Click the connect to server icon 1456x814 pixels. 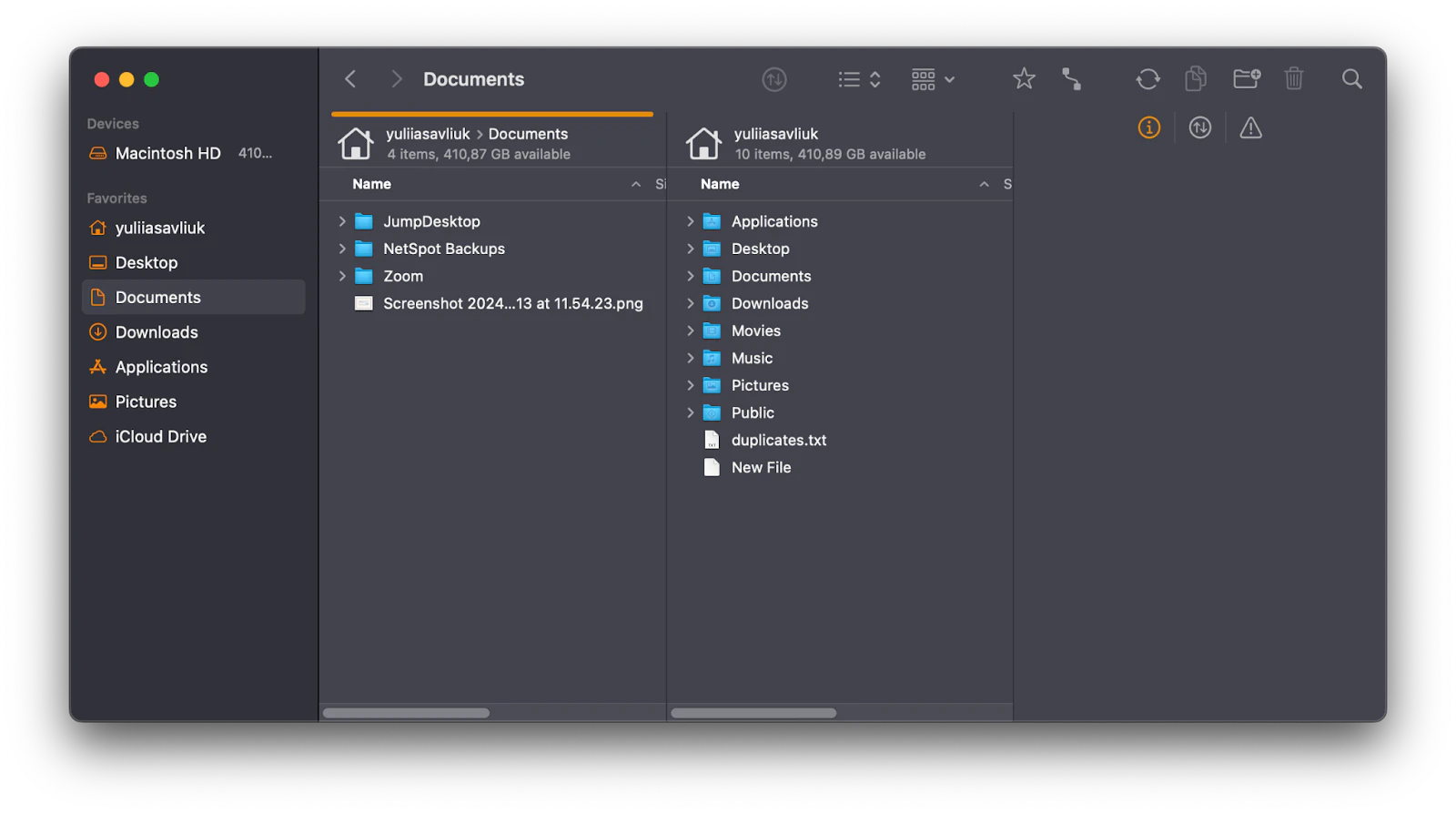[x=1072, y=79]
